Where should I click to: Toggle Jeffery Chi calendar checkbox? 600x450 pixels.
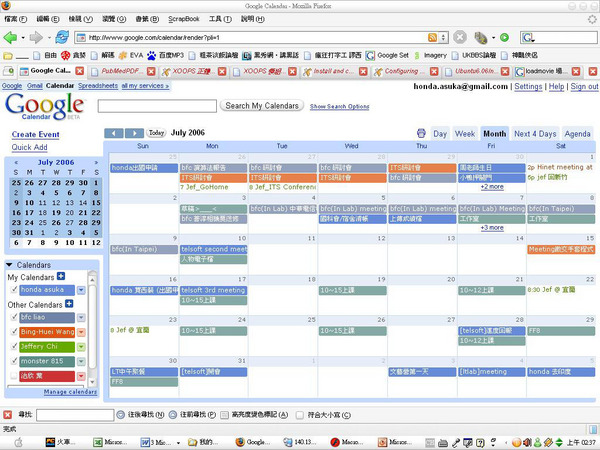[14, 346]
